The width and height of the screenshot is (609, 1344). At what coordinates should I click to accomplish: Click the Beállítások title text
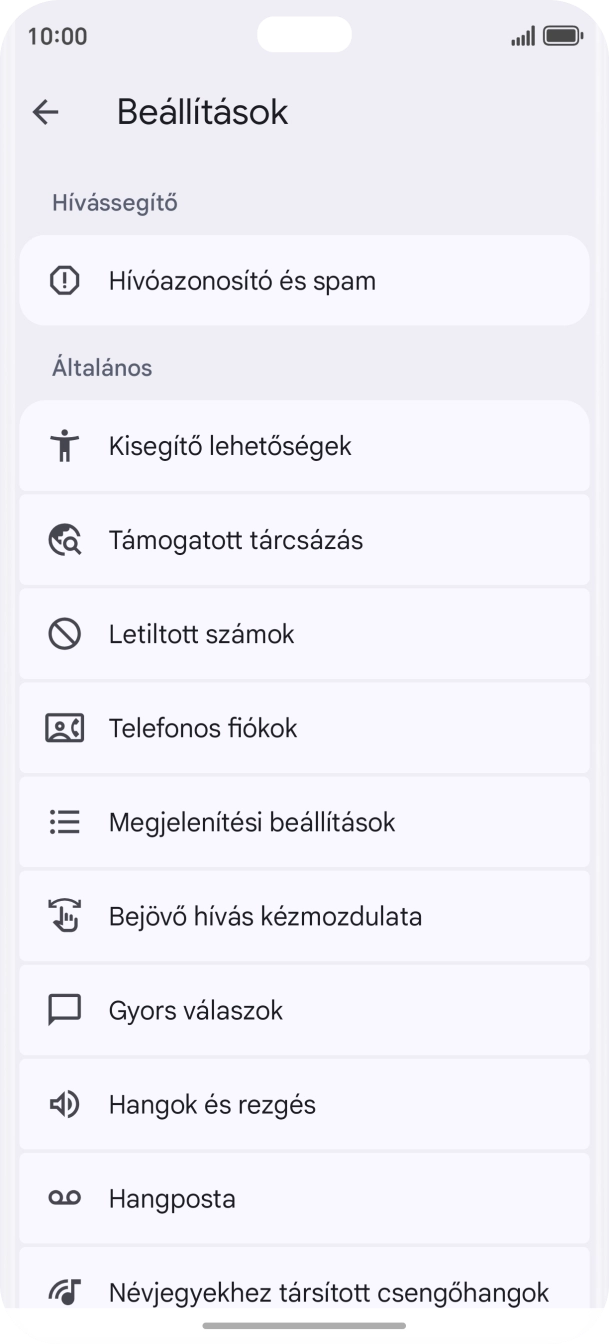tap(201, 111)
